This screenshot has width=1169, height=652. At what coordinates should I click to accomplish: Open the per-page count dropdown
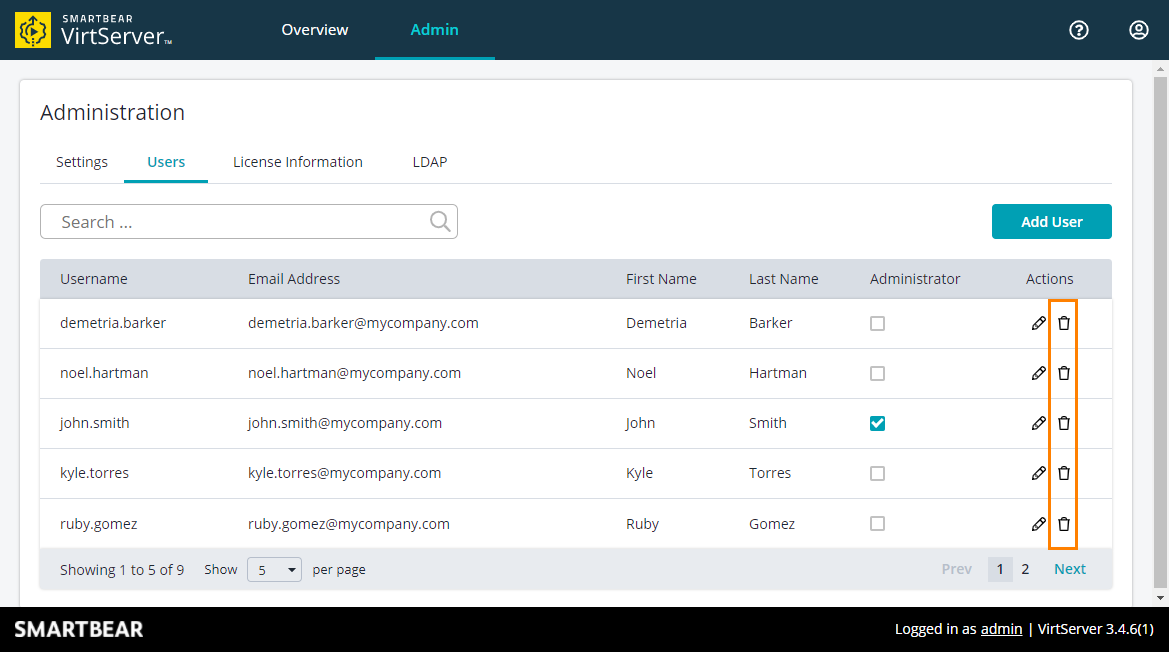(x=274, y=568)
